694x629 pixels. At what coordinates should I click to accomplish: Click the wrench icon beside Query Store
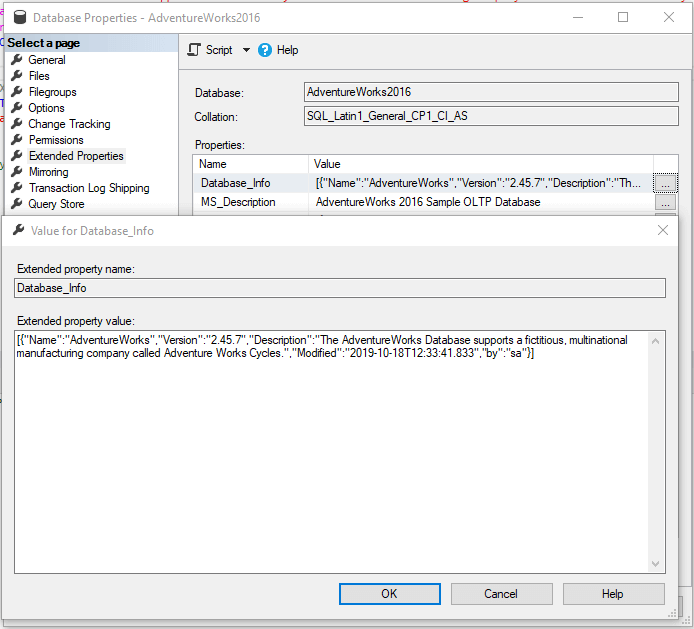point(17,203)
